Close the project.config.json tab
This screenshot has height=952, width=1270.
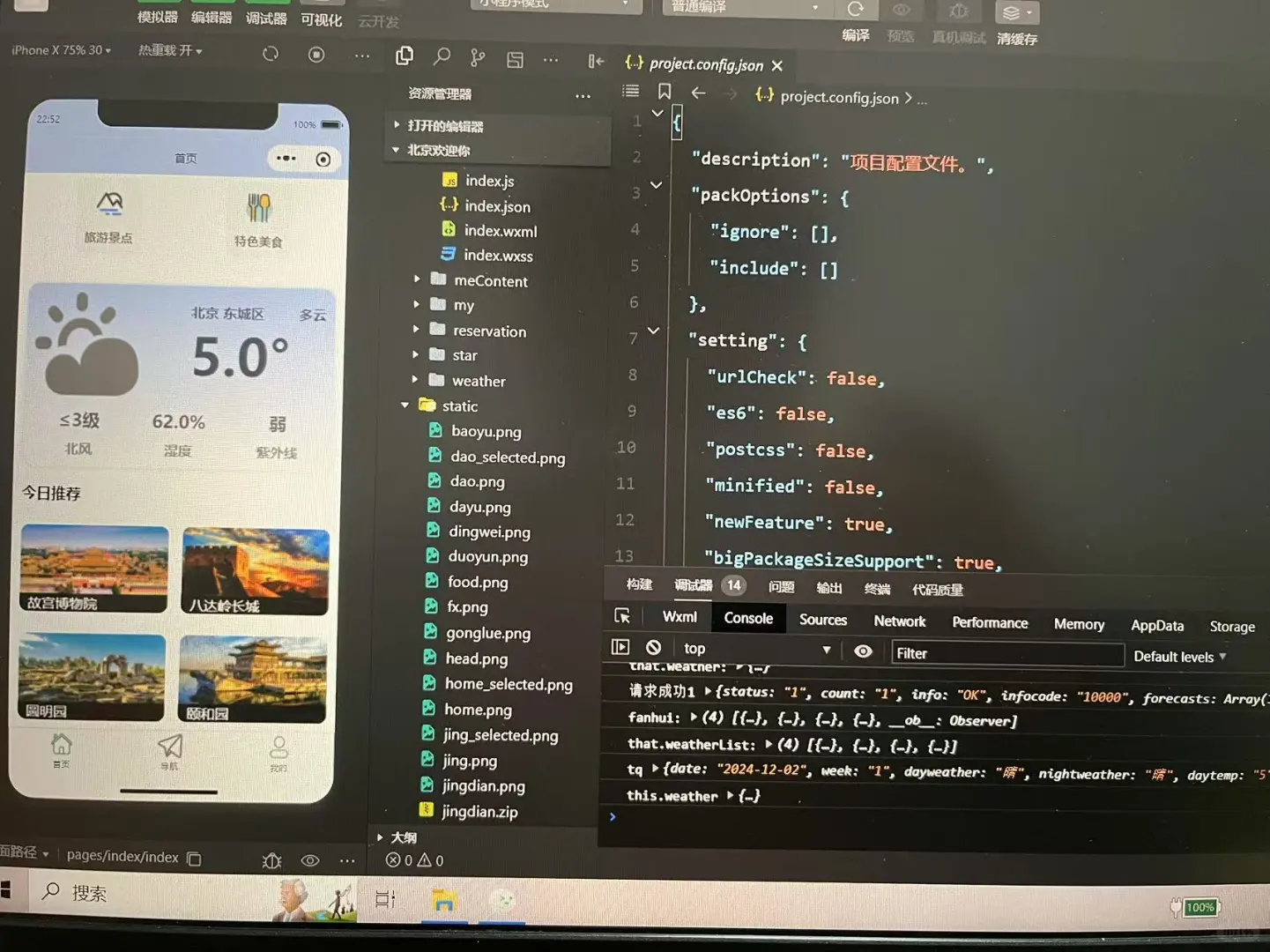[776, 65]
